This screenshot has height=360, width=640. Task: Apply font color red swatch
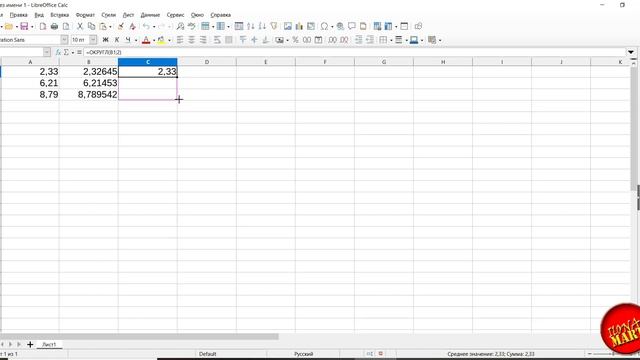(x=146, y=40)
